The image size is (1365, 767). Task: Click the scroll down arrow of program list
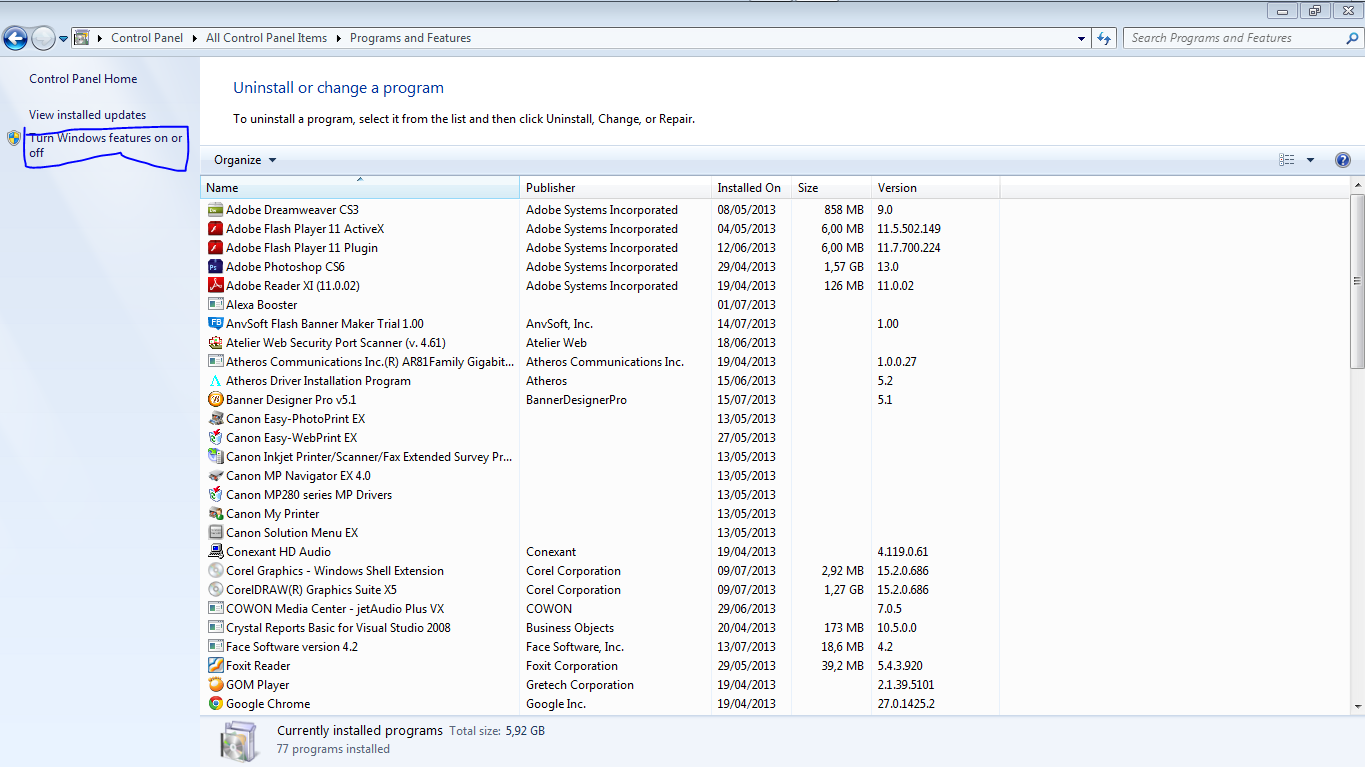pos(1357,707)
